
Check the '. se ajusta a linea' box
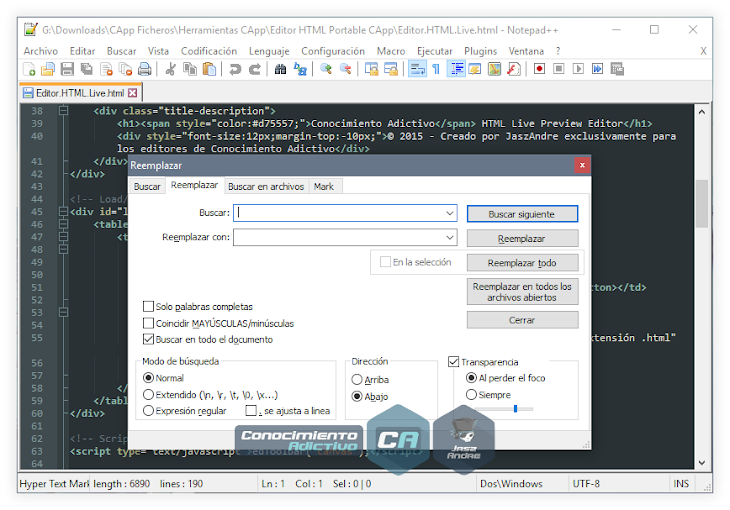[x=251, y=411]
